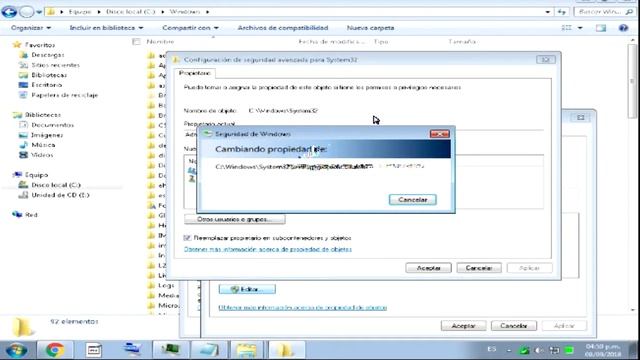The height and width of the screenshot is (360, 640).
Task: Open the Organizar menu
Action: (x=31, y=28)
